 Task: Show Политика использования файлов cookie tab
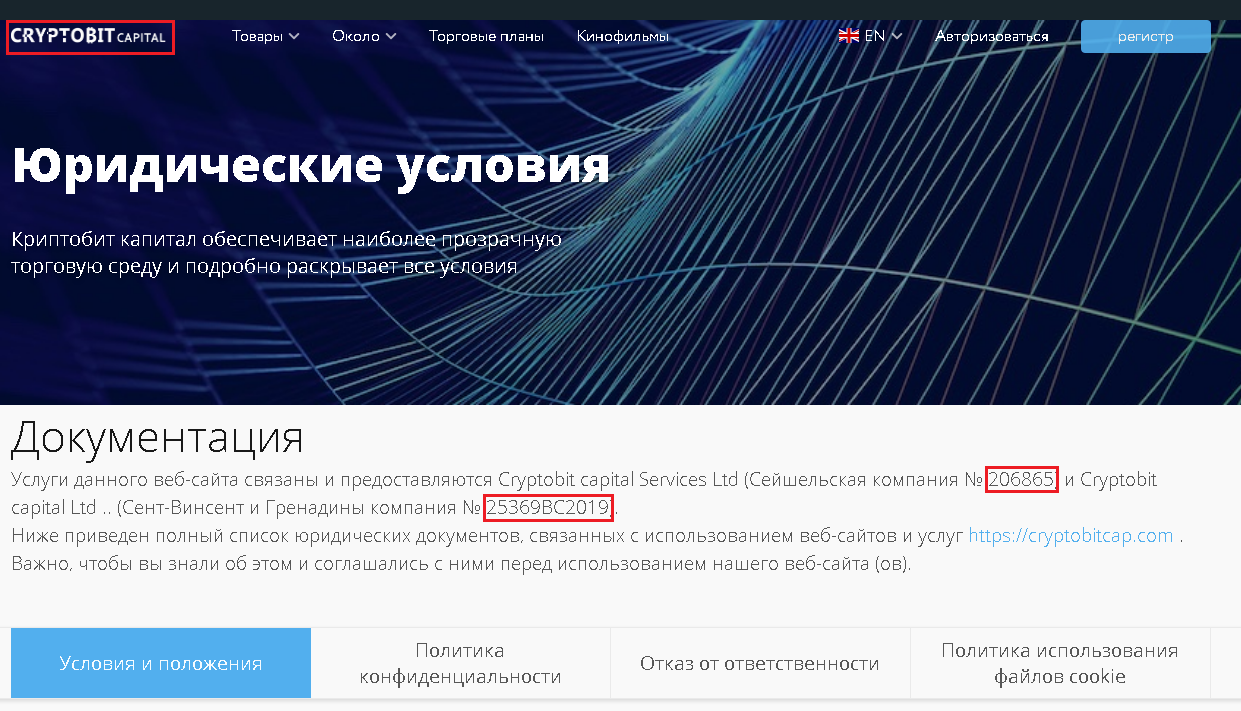click(x=1059, y=663)
